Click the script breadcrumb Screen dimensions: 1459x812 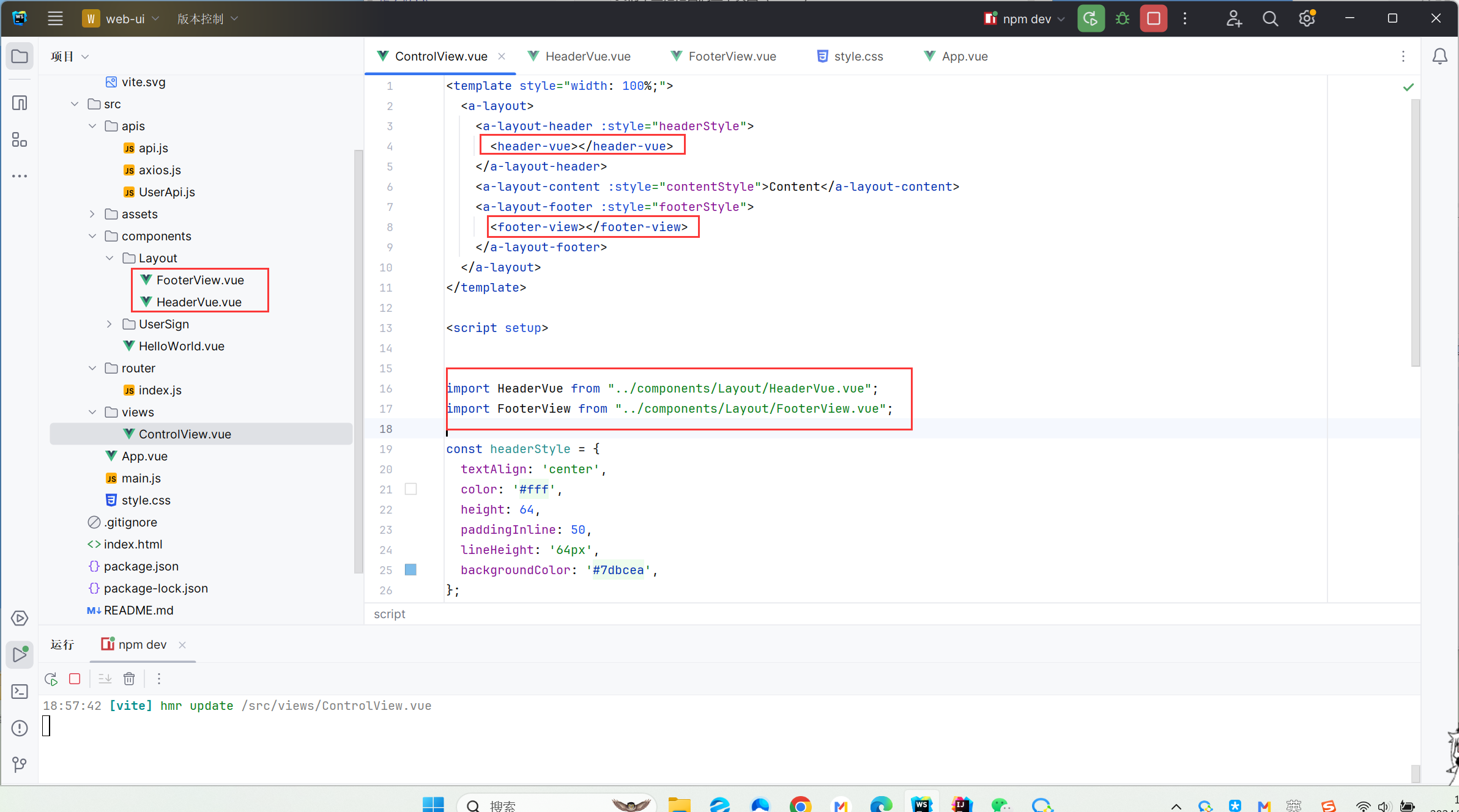[x=389, y=614]
